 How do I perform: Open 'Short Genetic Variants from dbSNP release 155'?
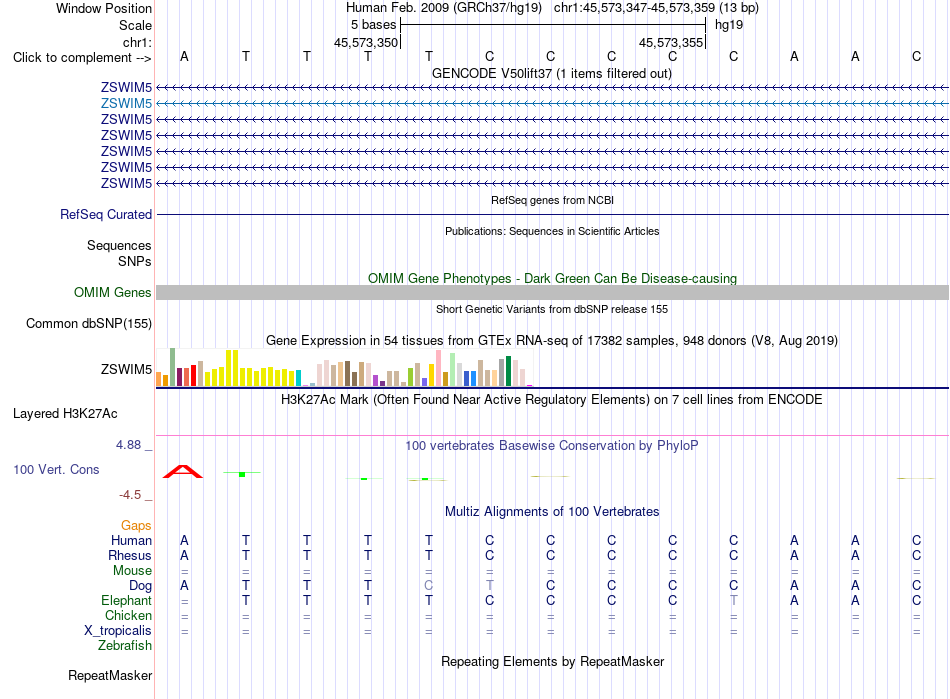pos(552,309)
